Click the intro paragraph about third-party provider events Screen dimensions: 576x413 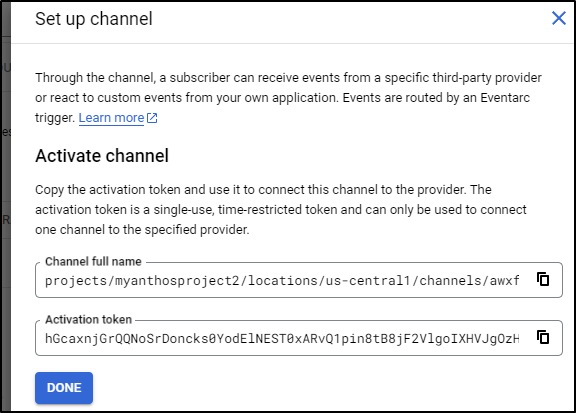[288, 98]
